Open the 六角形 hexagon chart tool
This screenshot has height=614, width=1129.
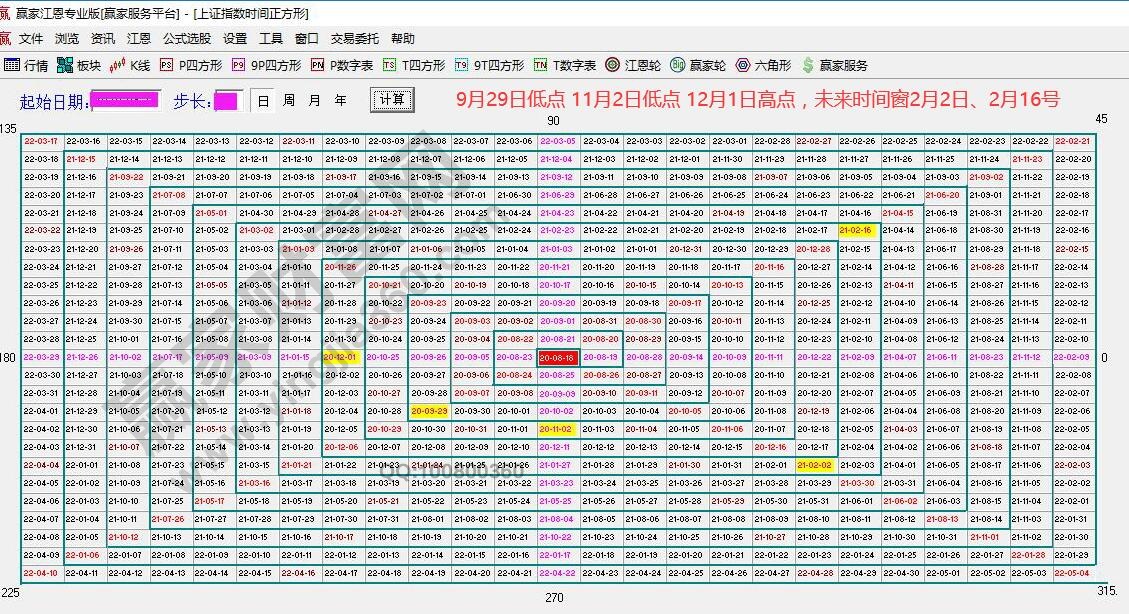pyautogui.click(x=763, y=65)
